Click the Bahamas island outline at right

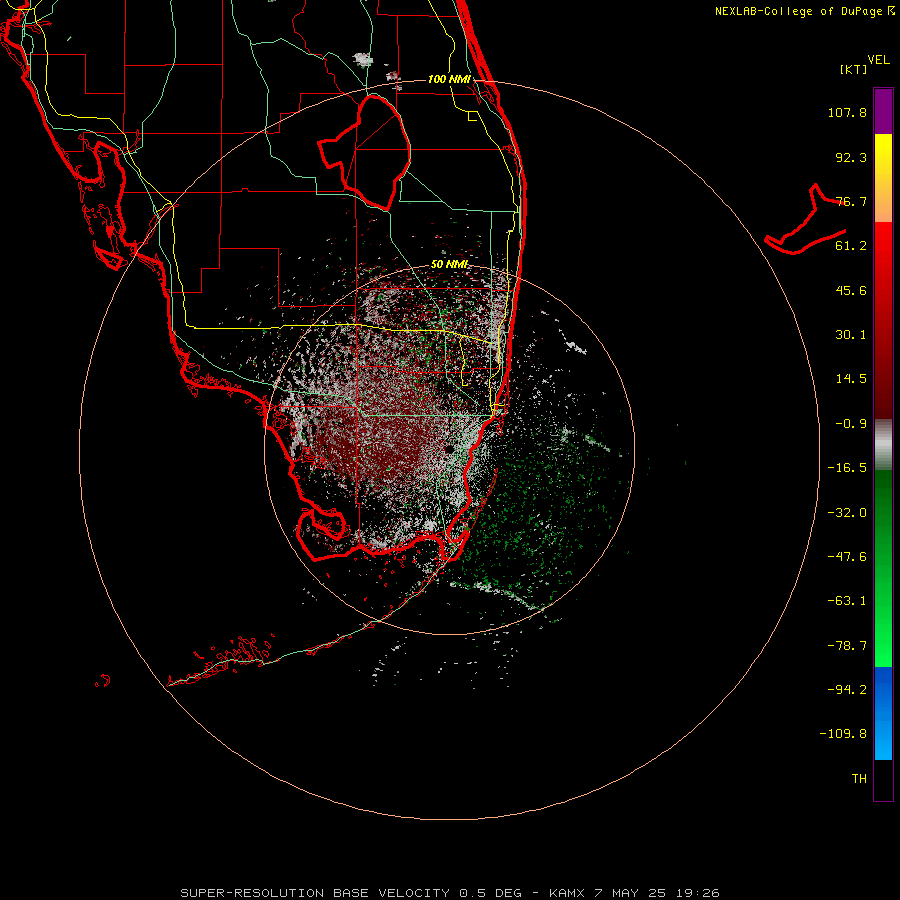click(805, 220)
